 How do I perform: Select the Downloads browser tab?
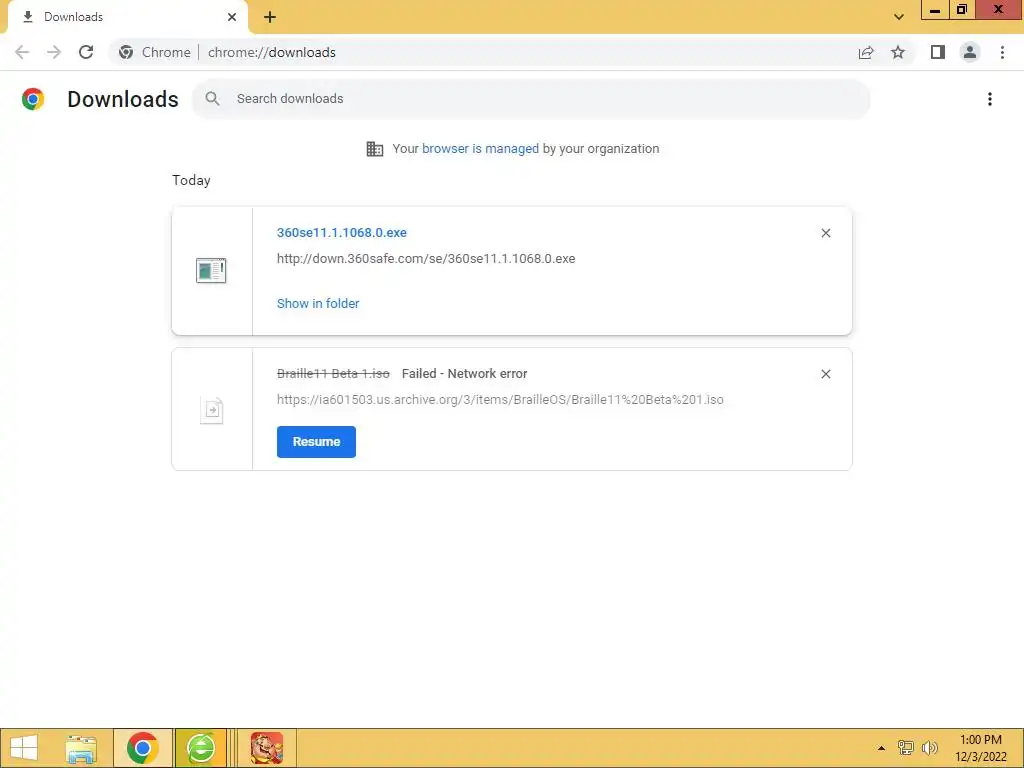tap(127, 17)
